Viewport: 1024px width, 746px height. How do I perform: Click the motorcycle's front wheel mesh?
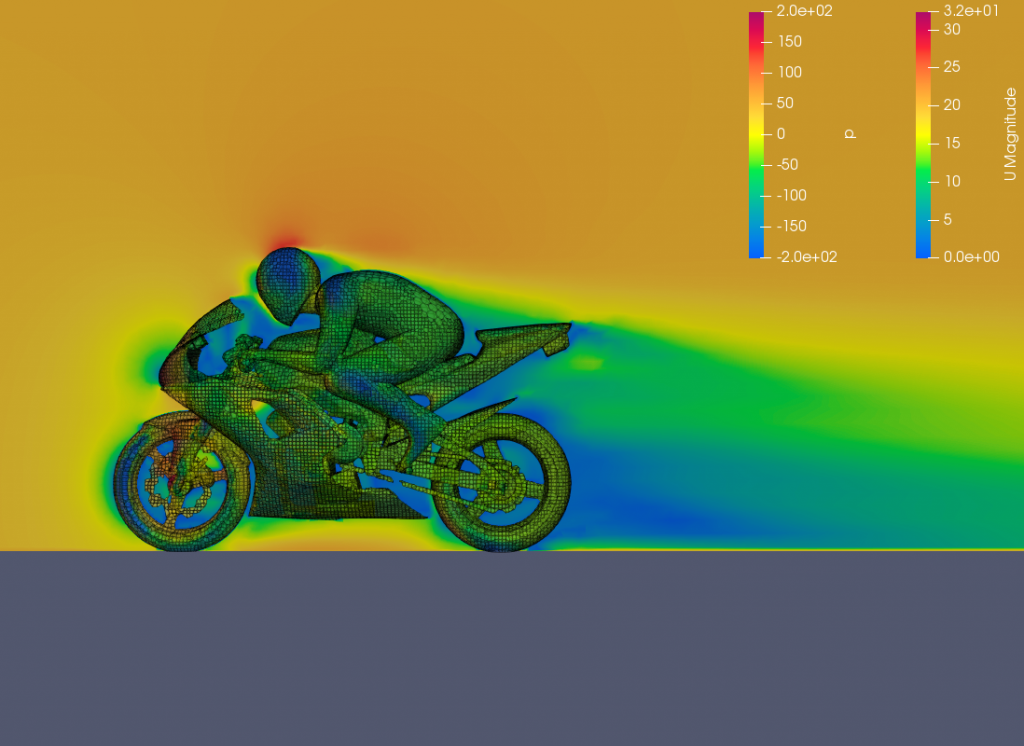point(182,482)
